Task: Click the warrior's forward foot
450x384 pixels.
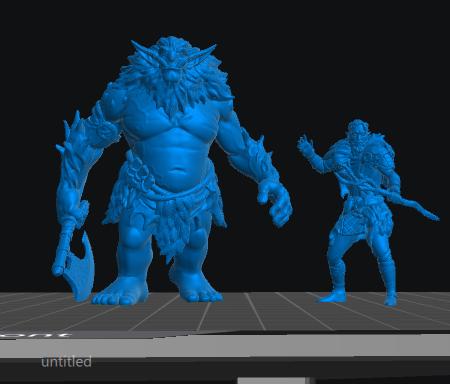Action: [x=333, y=297]
